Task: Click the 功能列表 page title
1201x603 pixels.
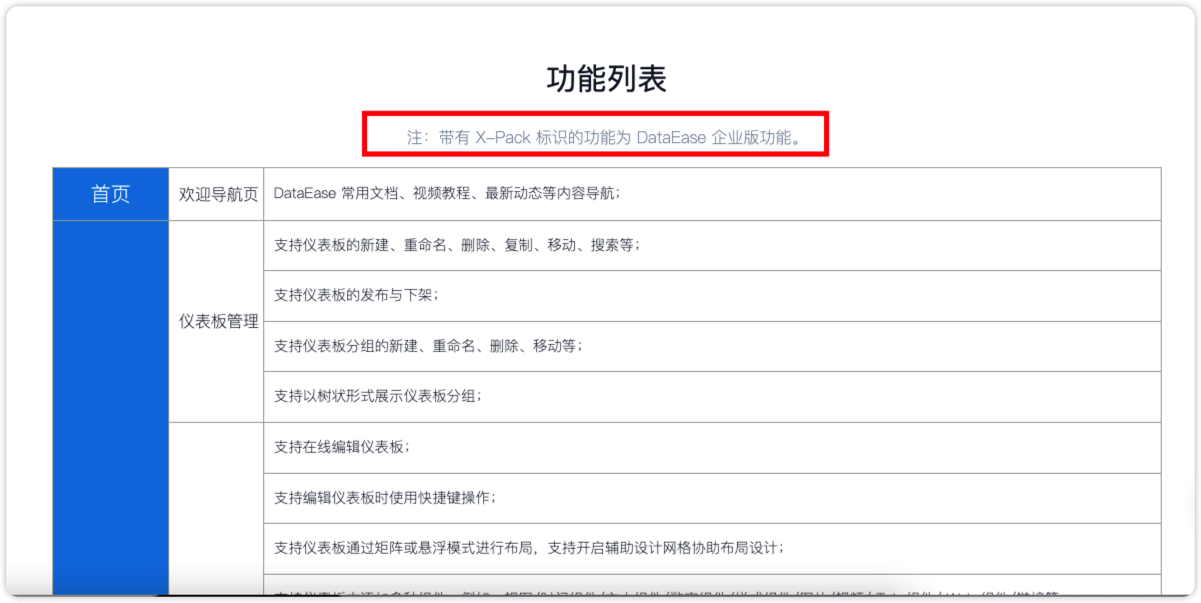Action: click(x=607, y=79)
